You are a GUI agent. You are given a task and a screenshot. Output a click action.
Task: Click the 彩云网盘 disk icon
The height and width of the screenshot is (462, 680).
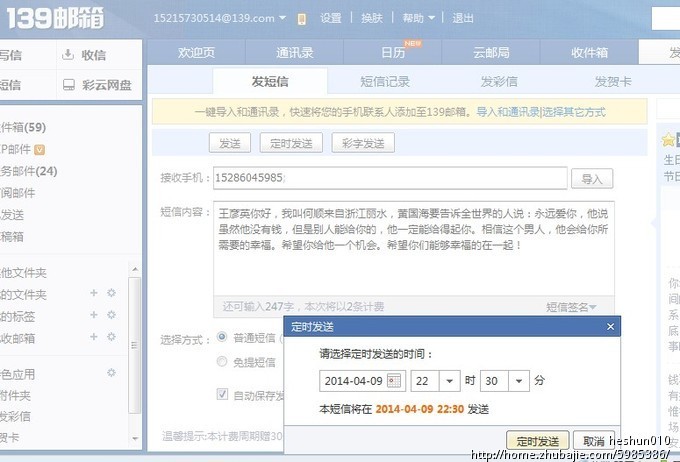coord(69,84)
